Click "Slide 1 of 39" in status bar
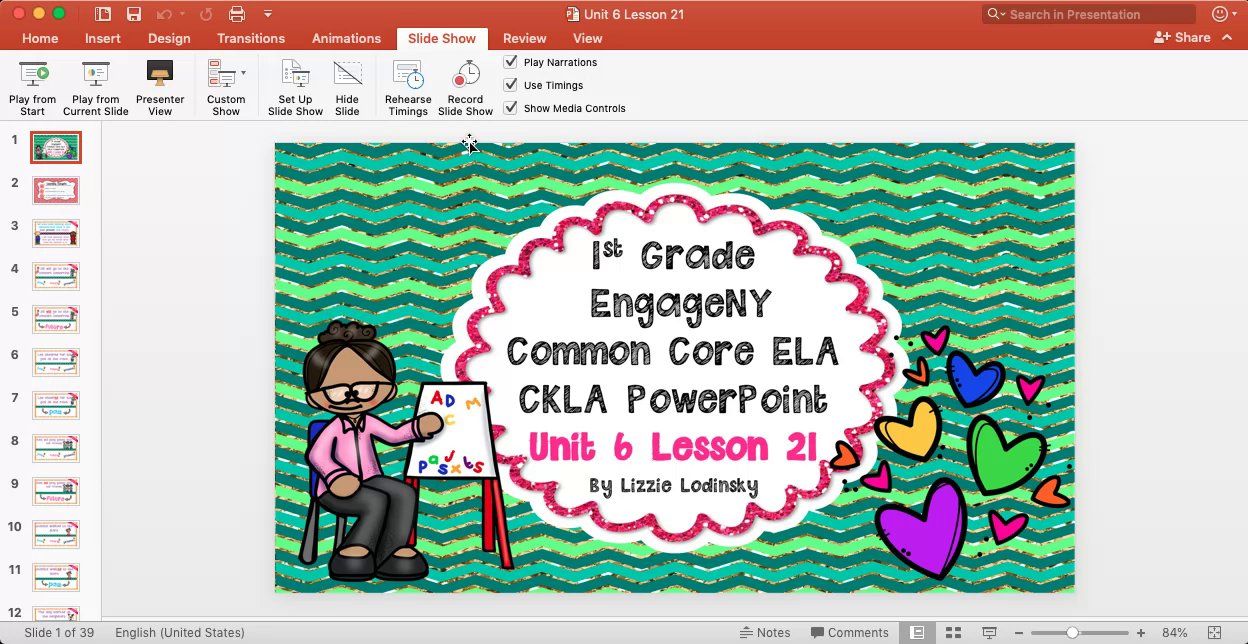This screenshot has width=1248, height=644. coord(58,632)
